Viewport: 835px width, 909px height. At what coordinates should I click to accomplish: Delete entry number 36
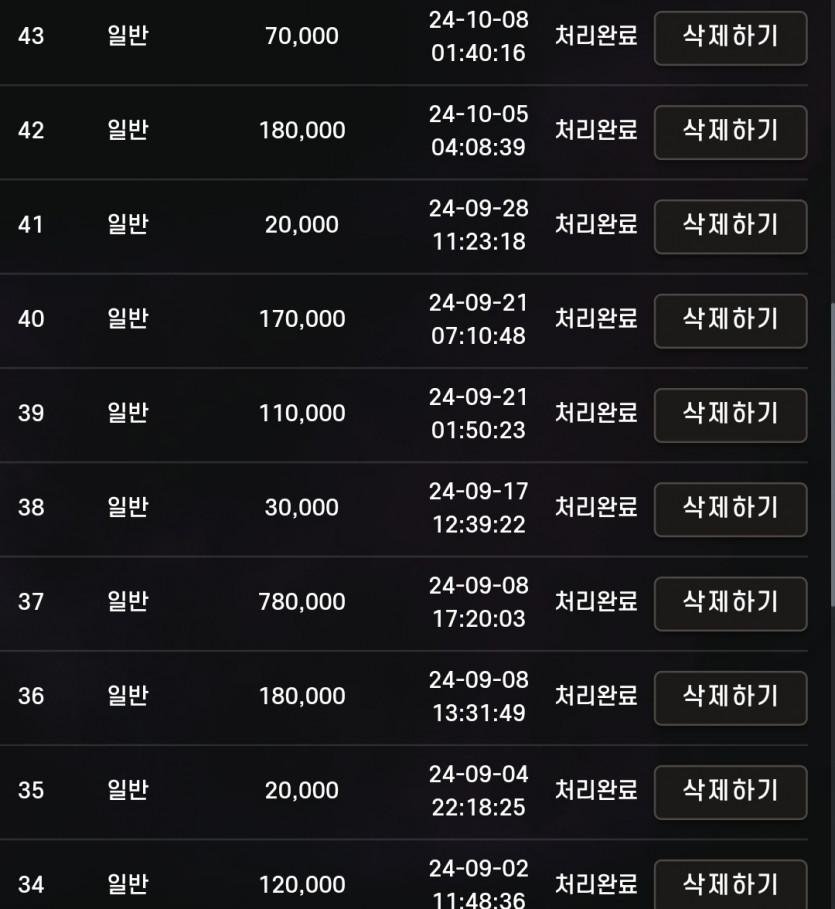coord(730,697)
